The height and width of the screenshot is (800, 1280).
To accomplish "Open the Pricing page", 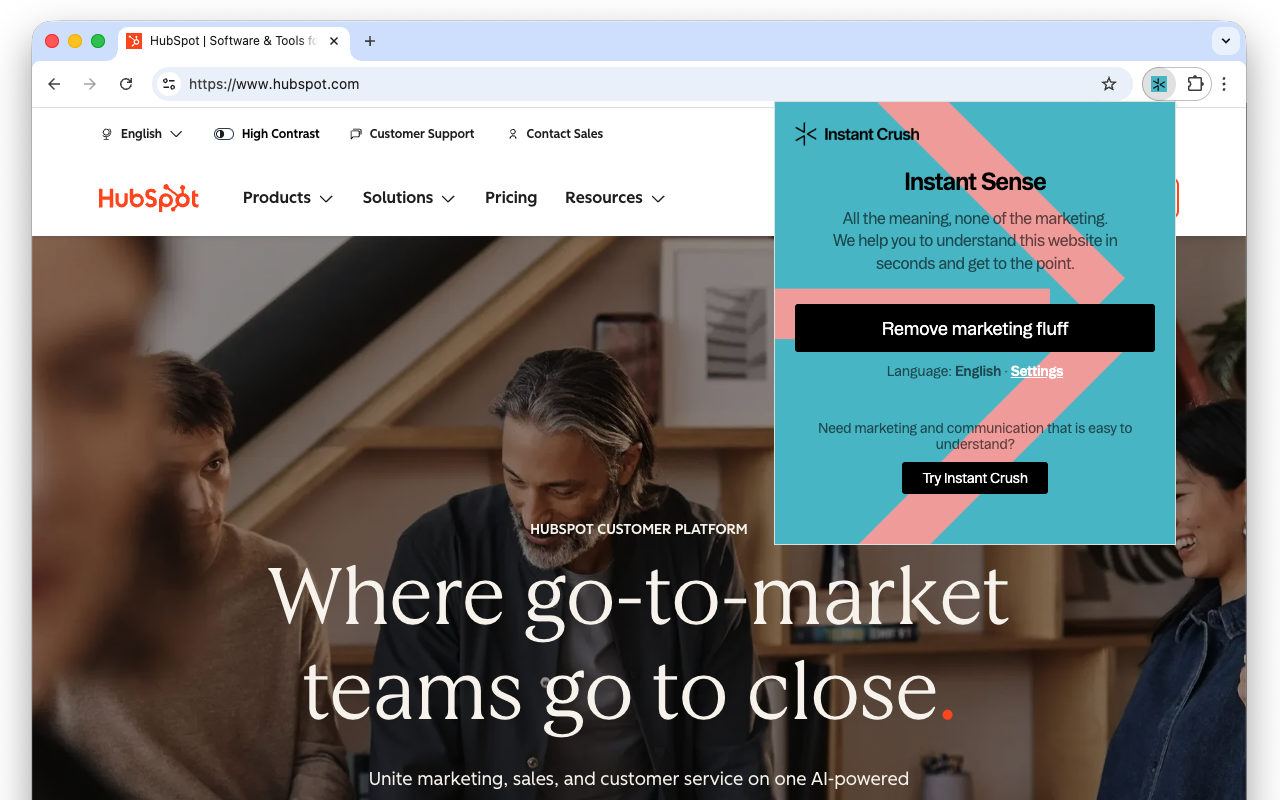I will 511,198.
